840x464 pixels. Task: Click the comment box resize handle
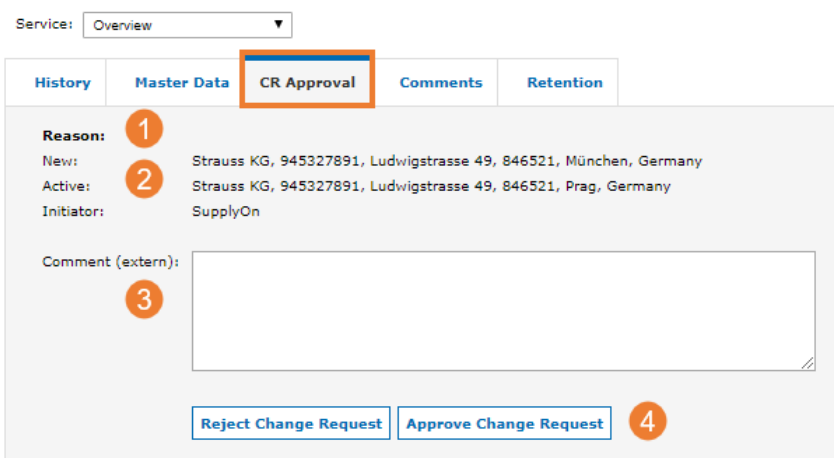tap(807, 363)
